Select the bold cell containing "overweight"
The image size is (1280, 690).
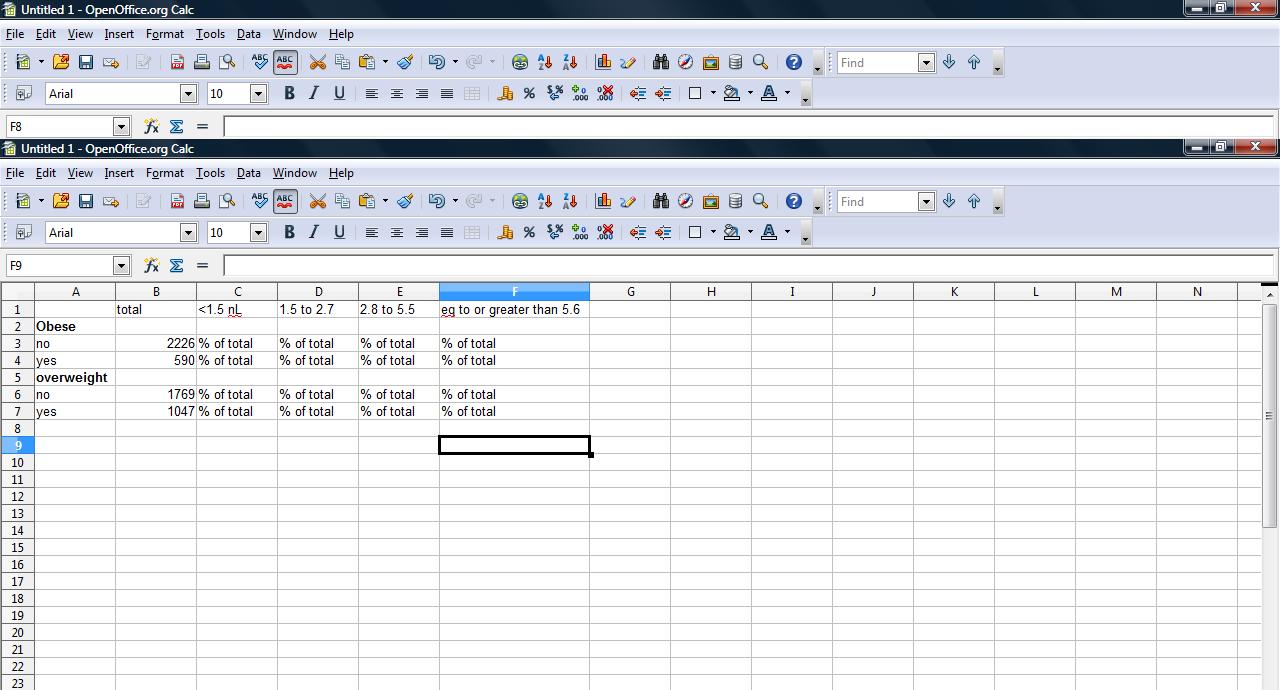(x=74, y=377)
